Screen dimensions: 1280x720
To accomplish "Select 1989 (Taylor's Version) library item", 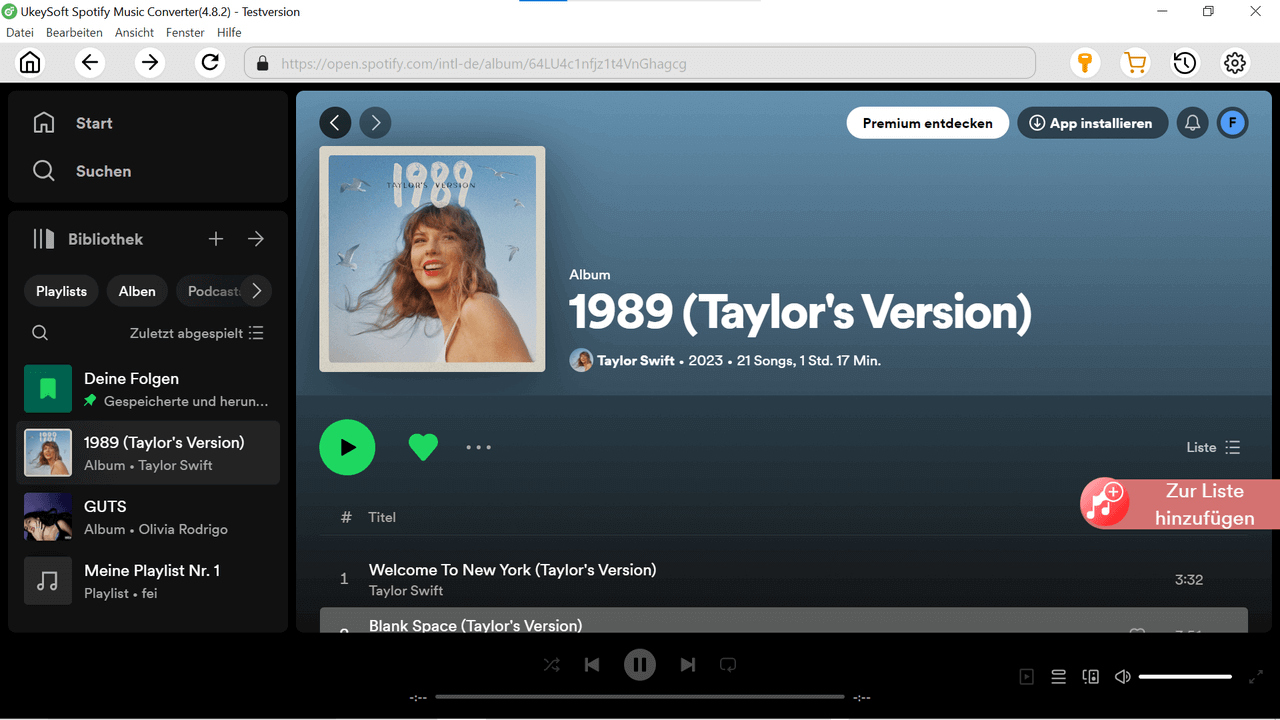I will point(148,453).
